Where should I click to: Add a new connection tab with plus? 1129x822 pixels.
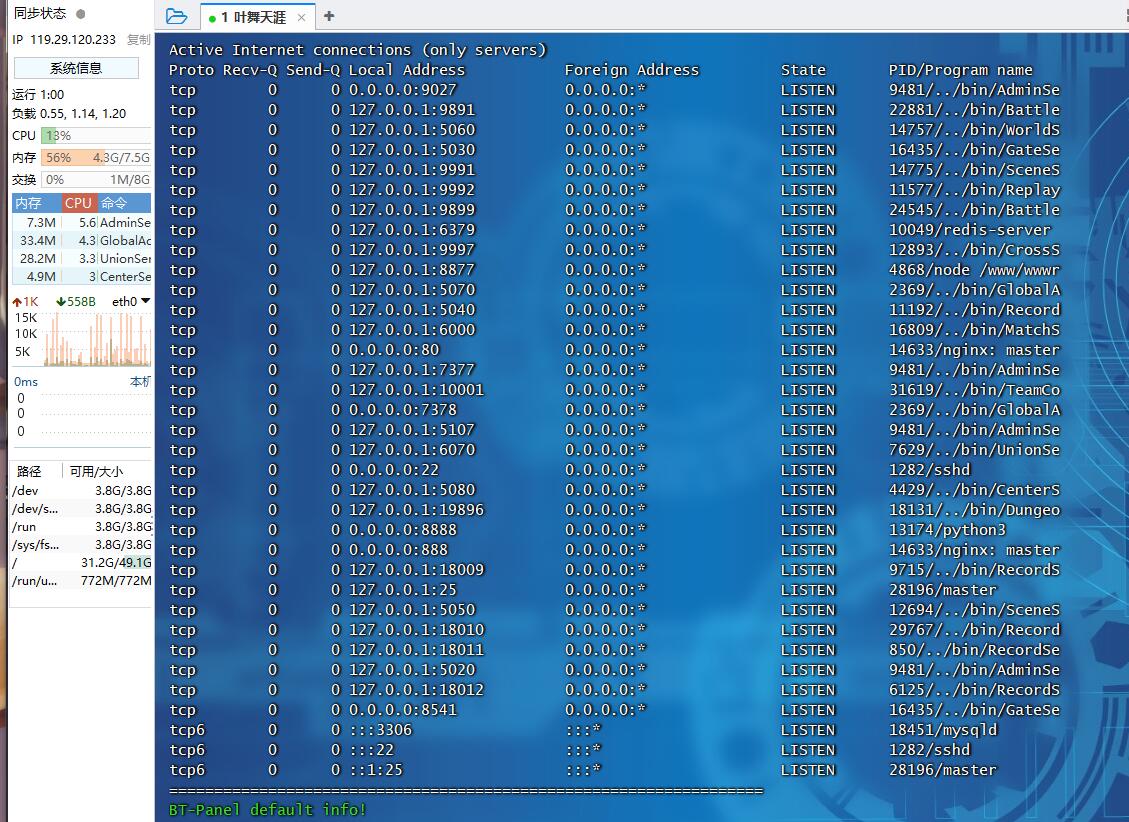point(329,16)
